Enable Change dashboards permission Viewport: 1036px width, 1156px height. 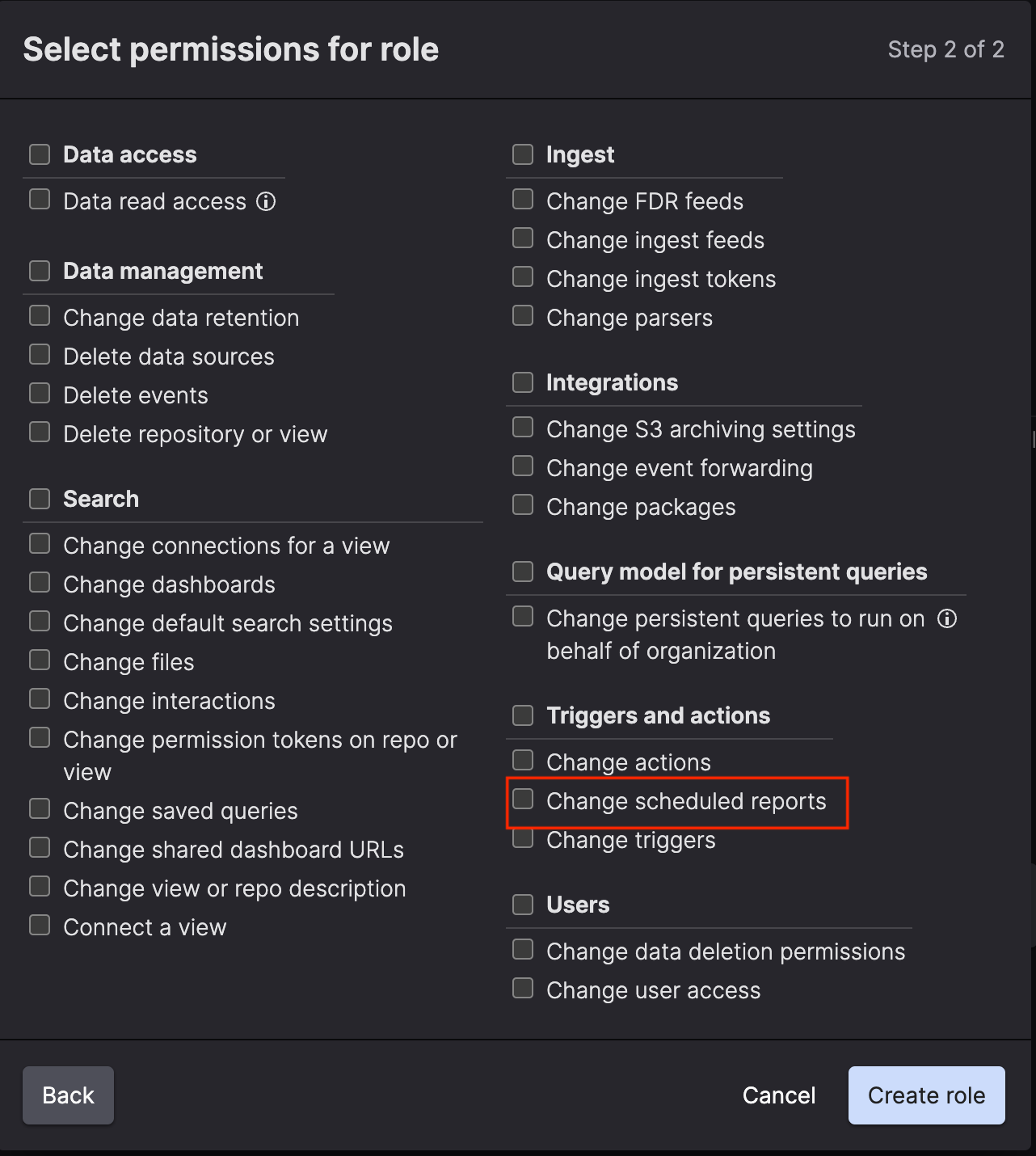[x=40, y=583]
